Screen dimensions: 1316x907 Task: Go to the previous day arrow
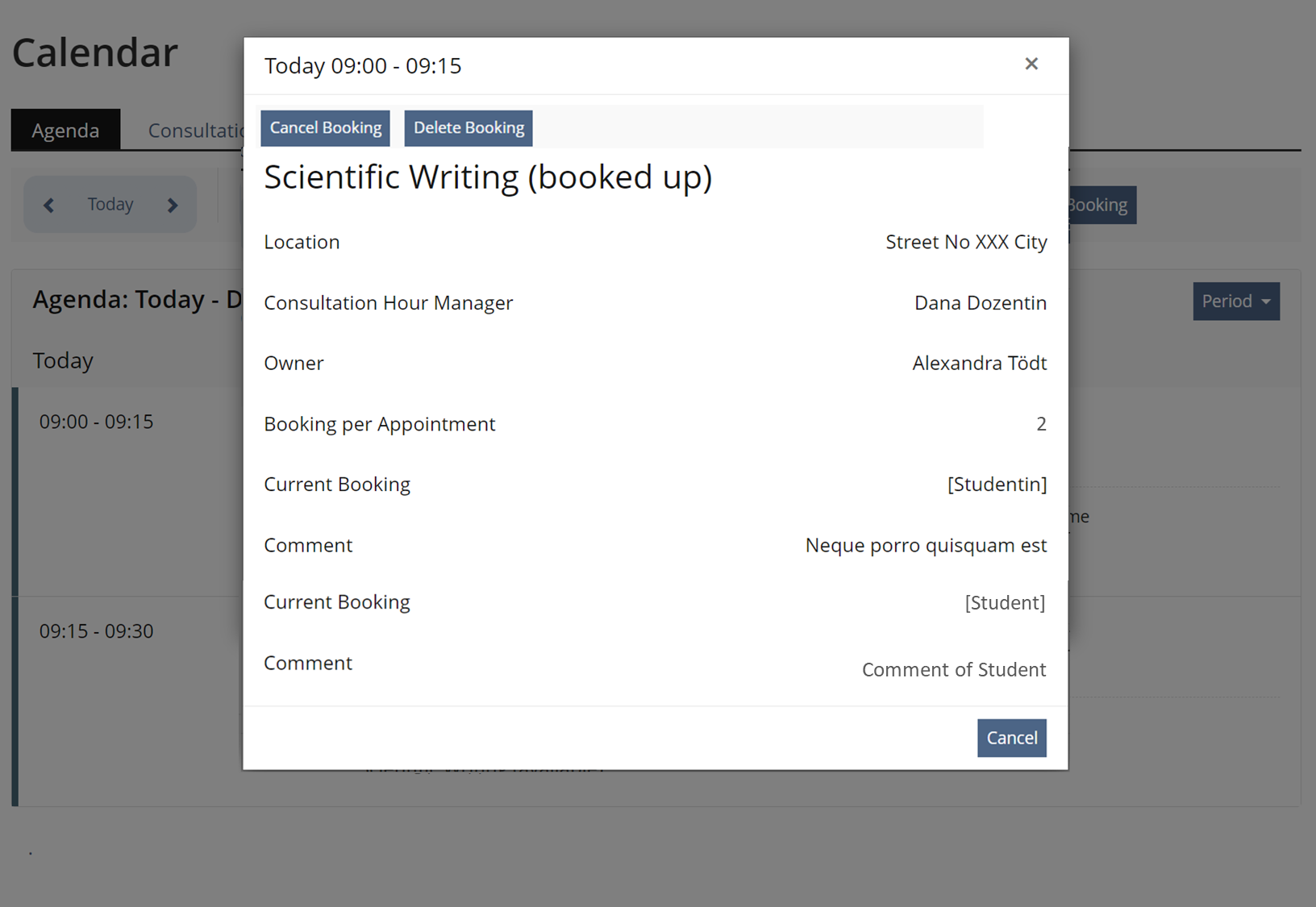pos(49,206)
